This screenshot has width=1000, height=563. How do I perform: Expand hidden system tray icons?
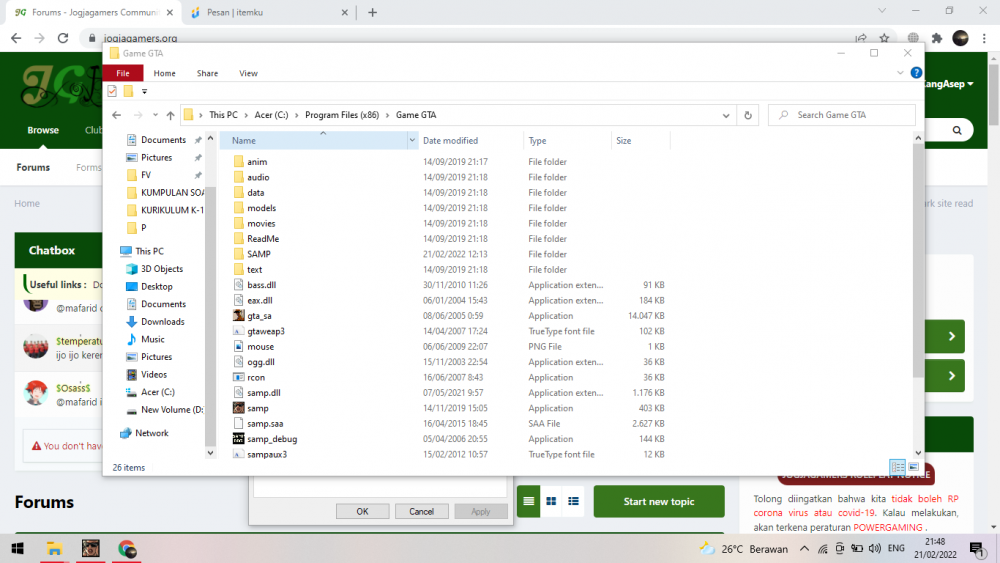click(x=804, y=548)
